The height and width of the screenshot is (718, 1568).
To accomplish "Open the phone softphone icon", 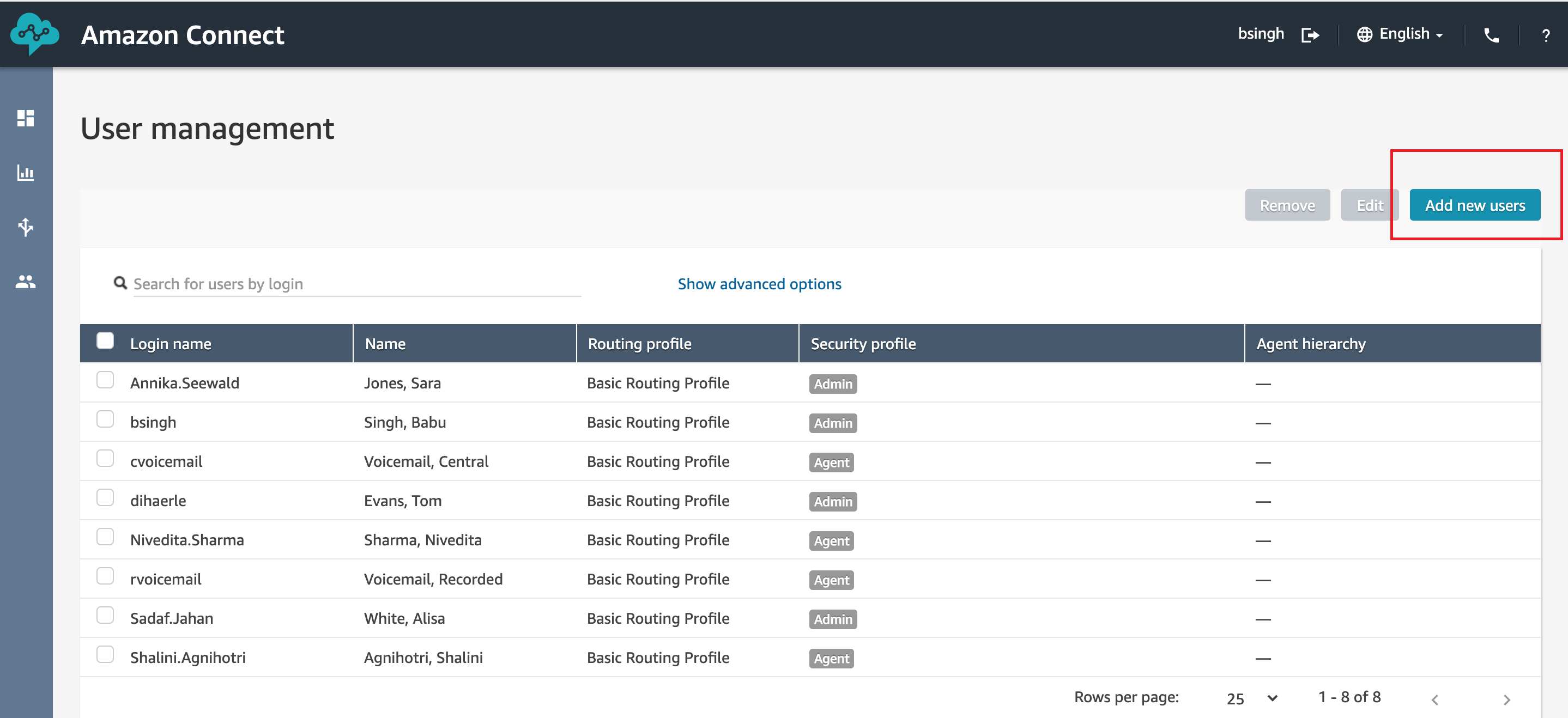I will coord(1491,35).
